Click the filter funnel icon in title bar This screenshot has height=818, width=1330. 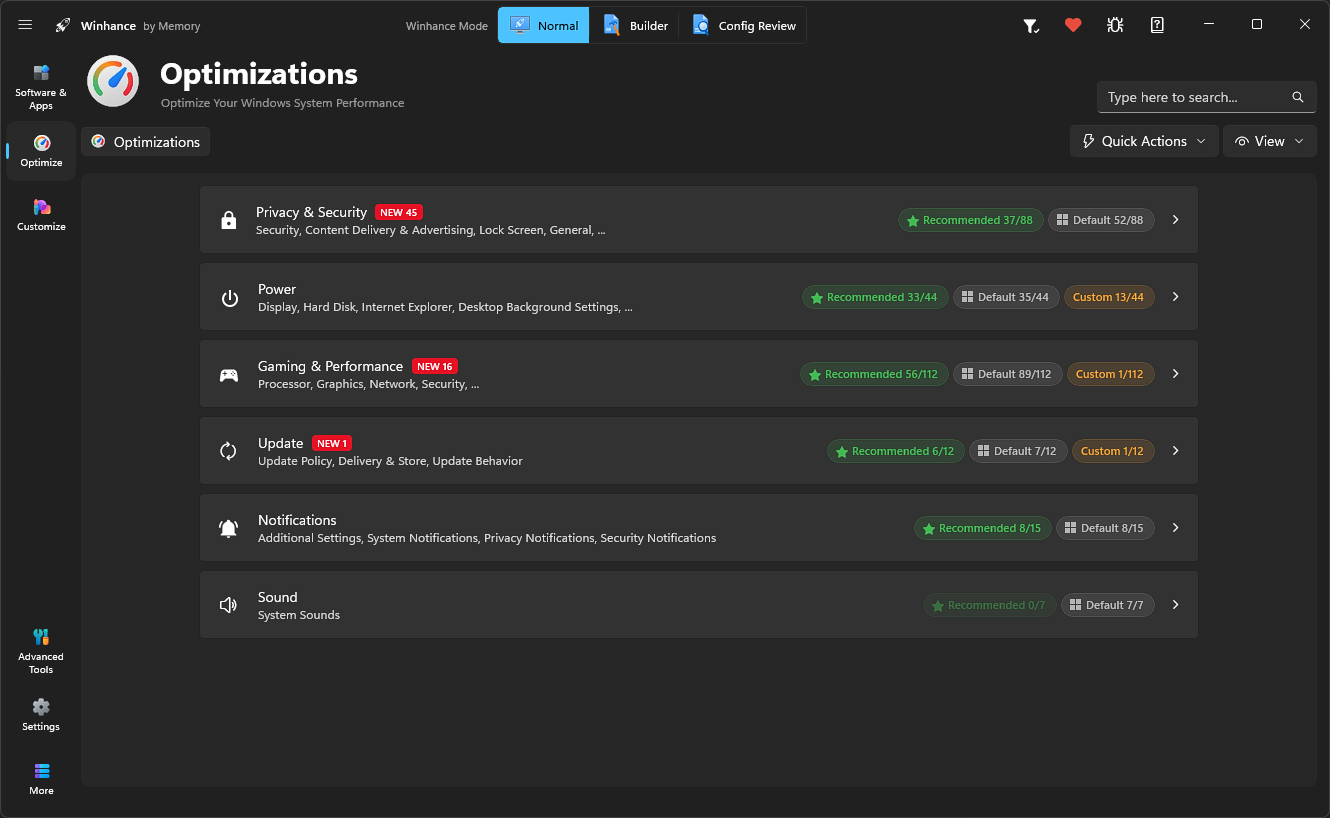(1031, 26)
